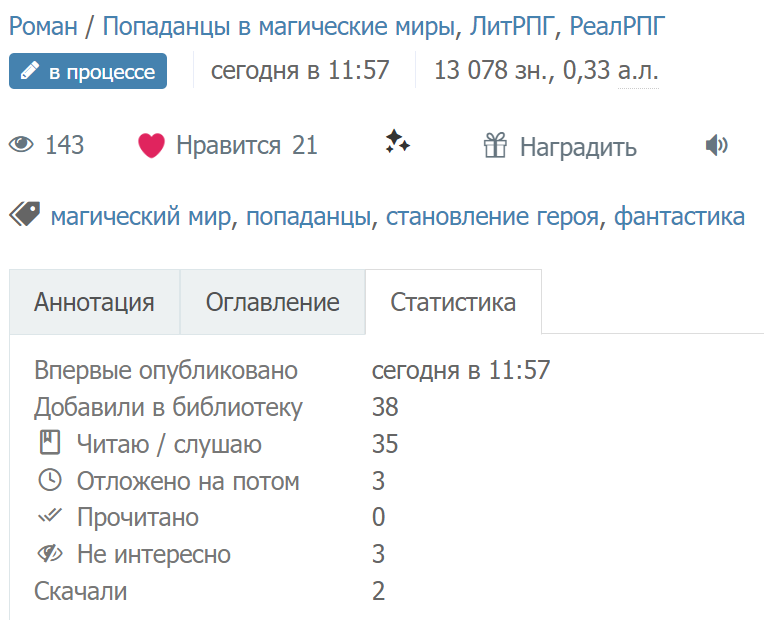Follow the РеалРПГ genre link

[618, 26]
